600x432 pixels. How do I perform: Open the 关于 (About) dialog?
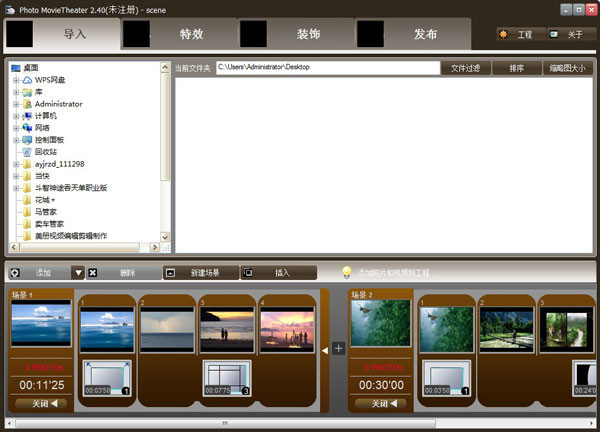[567, 34]
